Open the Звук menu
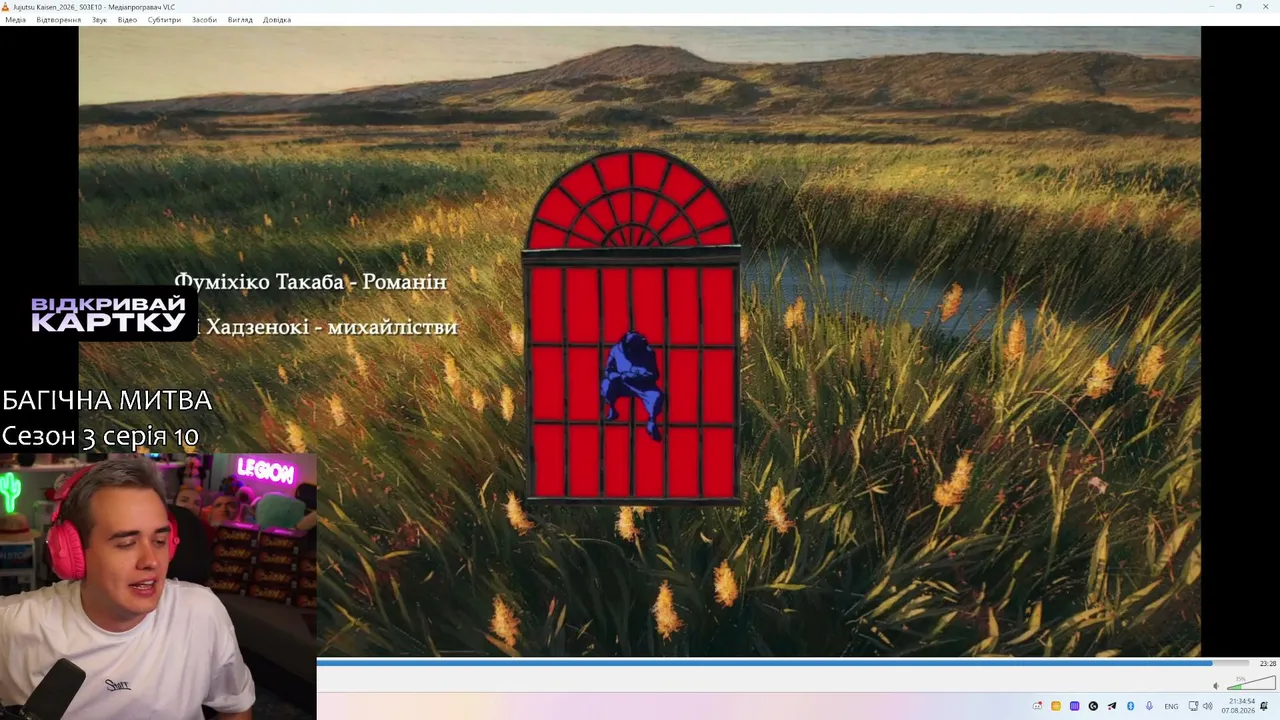Screen dimensions: 1280x720 pos(99,20)
